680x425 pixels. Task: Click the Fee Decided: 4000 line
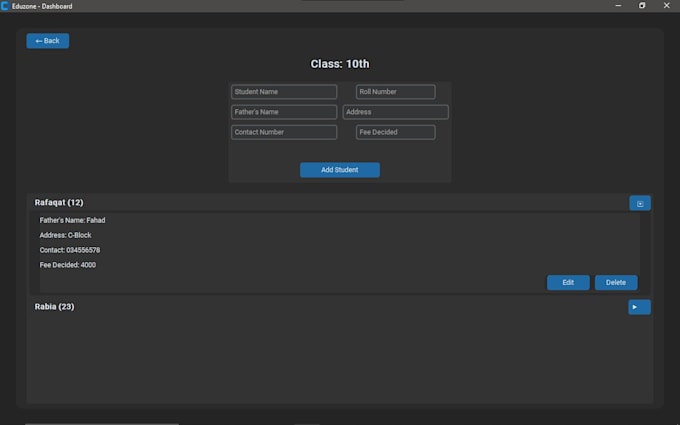click(x=68, y=265)
